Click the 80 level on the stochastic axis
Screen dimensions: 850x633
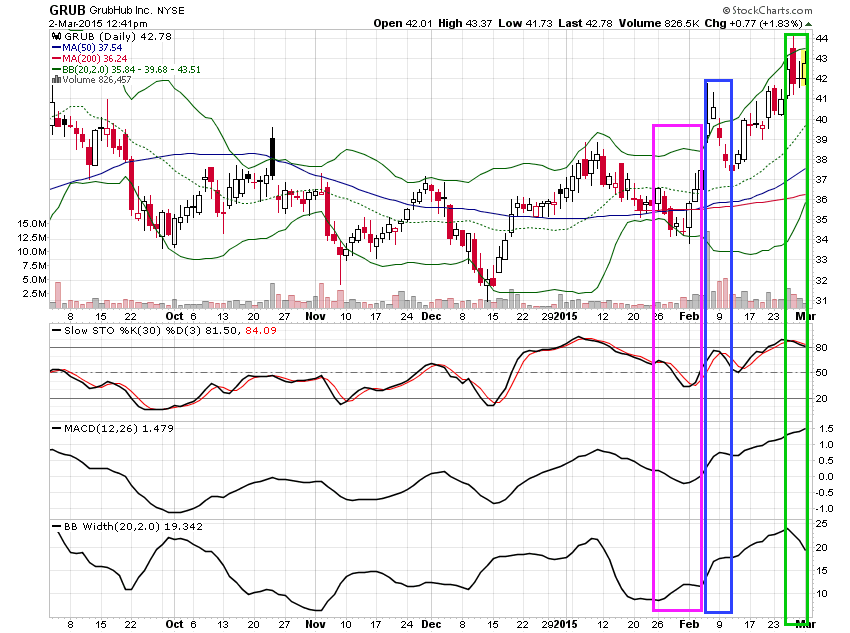coord(822,347)
